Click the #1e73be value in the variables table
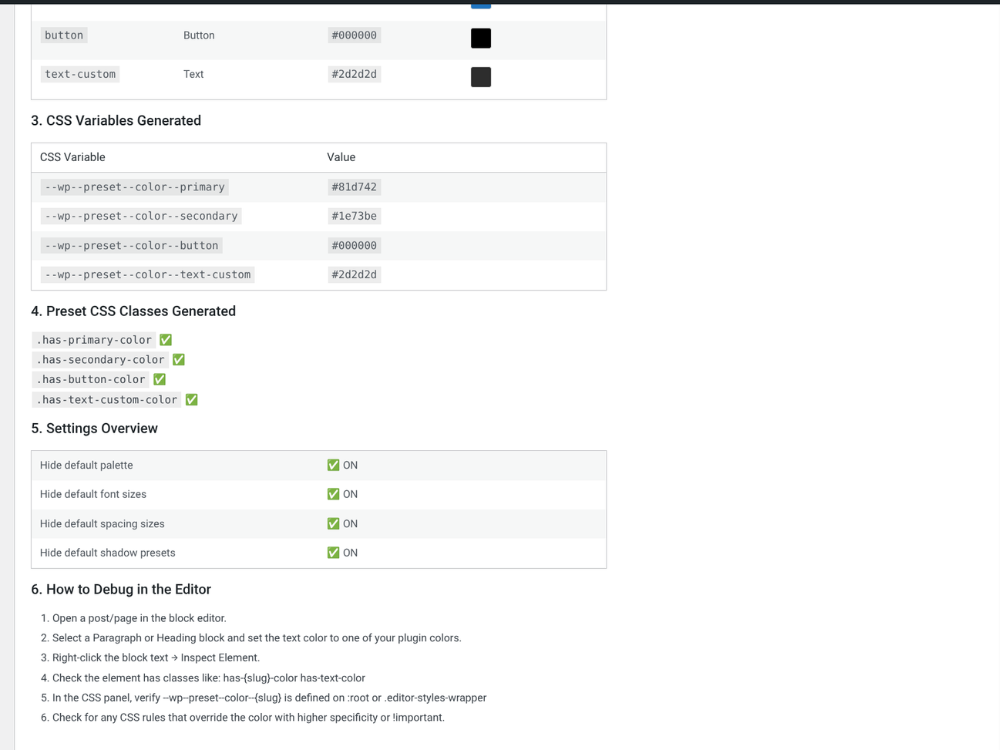This screenshot has width=1000, height=750. pyautogui.click(x=354, y=216)
